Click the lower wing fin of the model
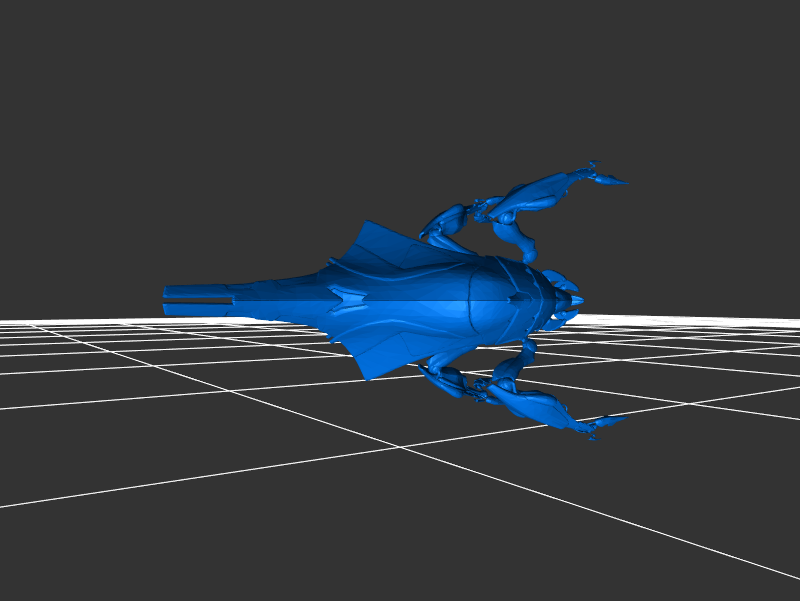The height and width of the screenshot is (601, 800). 385,355
